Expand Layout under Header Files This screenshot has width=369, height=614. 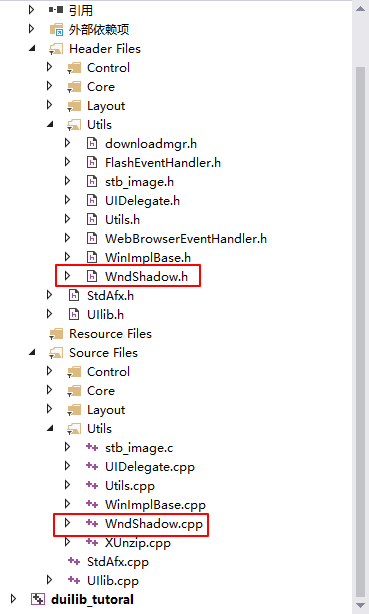[x=49, y=105]
